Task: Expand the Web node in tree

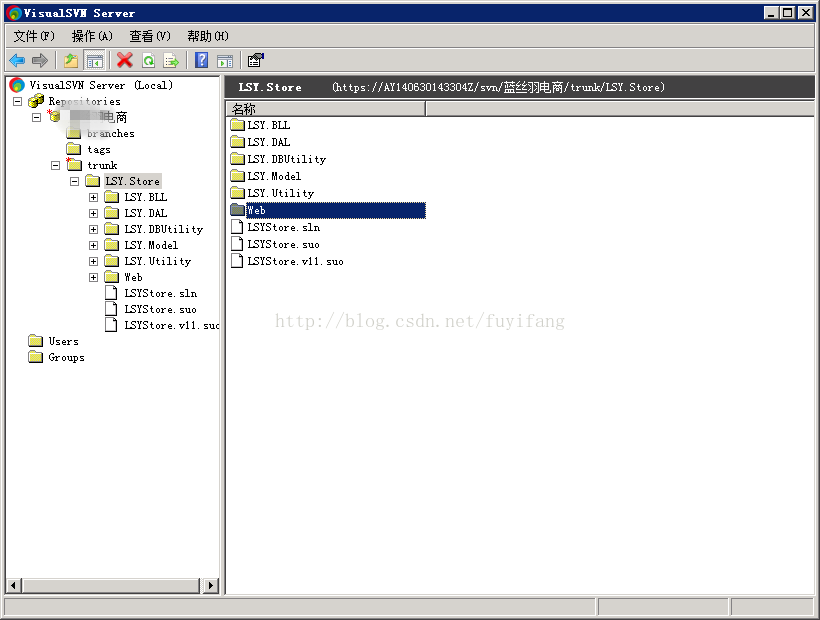Action: click(93, 278)
